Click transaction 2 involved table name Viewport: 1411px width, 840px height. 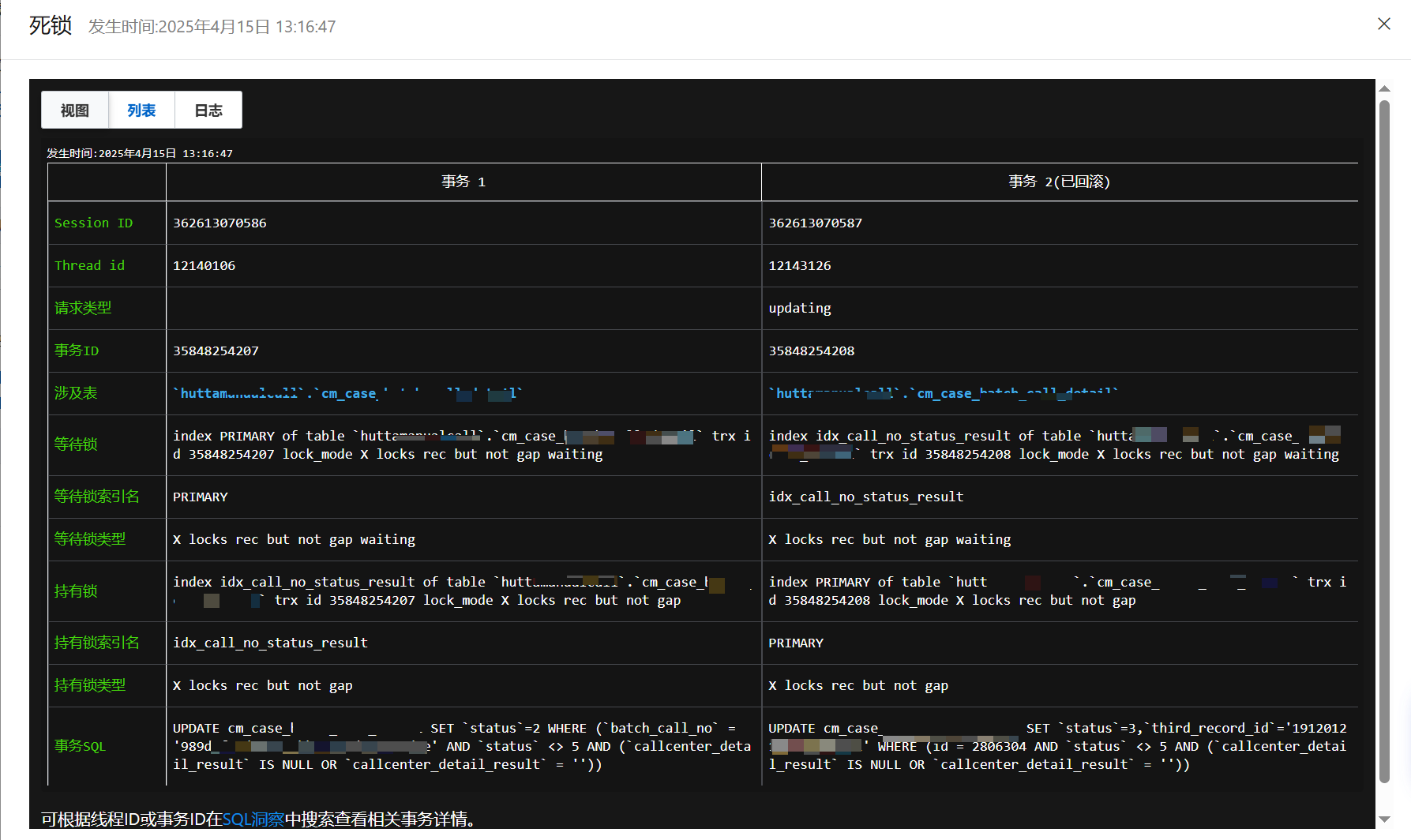coord(944,394)
